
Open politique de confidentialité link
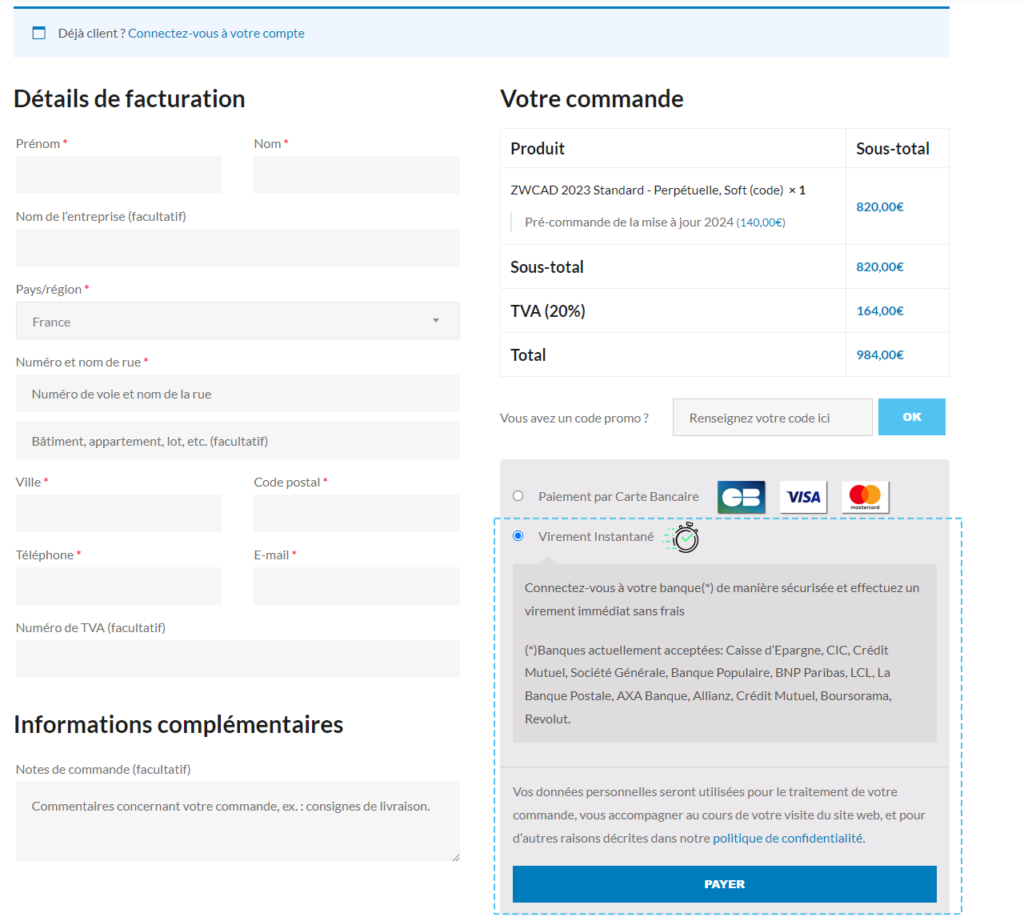click(787, 838)
